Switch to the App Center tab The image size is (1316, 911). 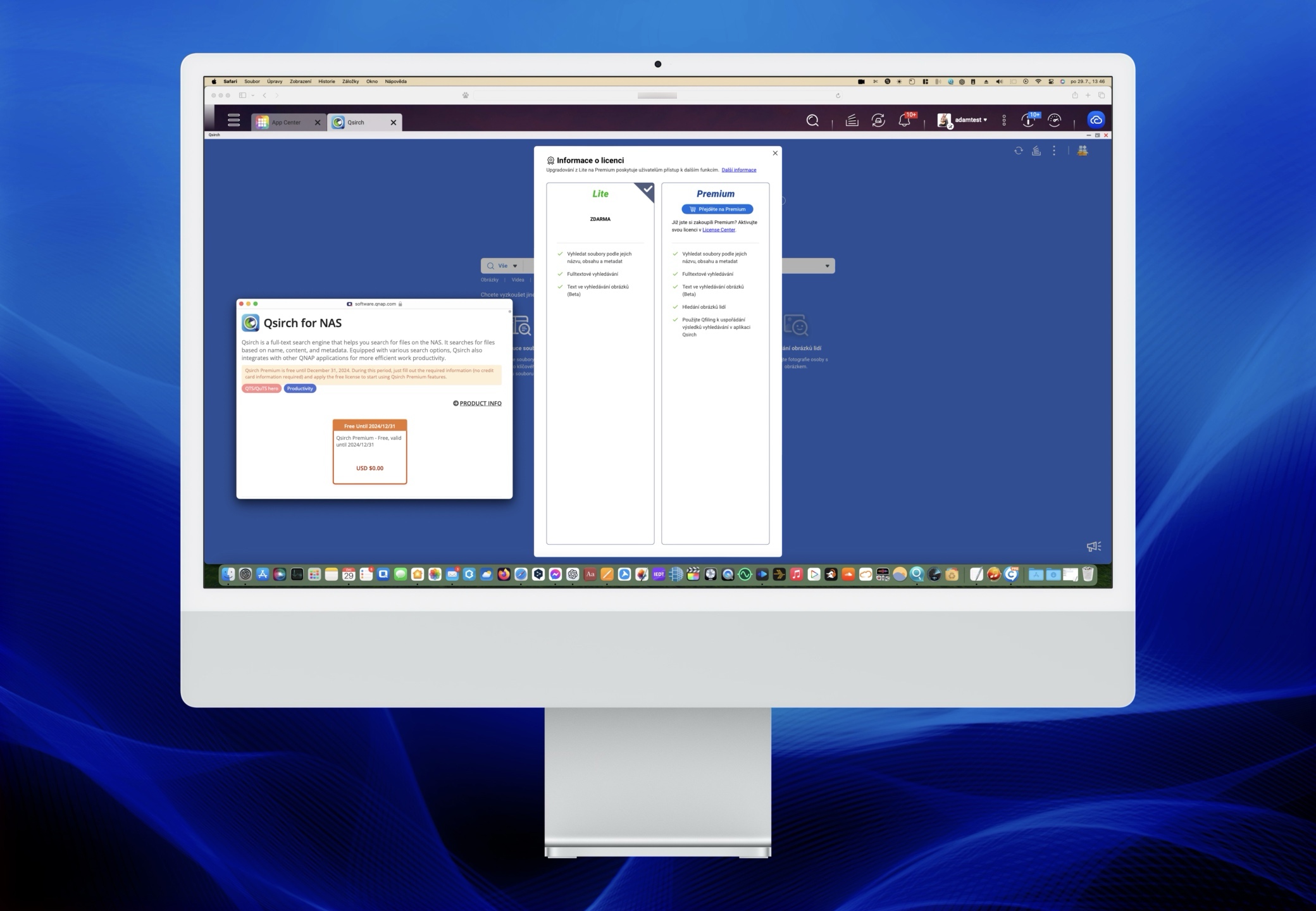click(x=286, y=123)
